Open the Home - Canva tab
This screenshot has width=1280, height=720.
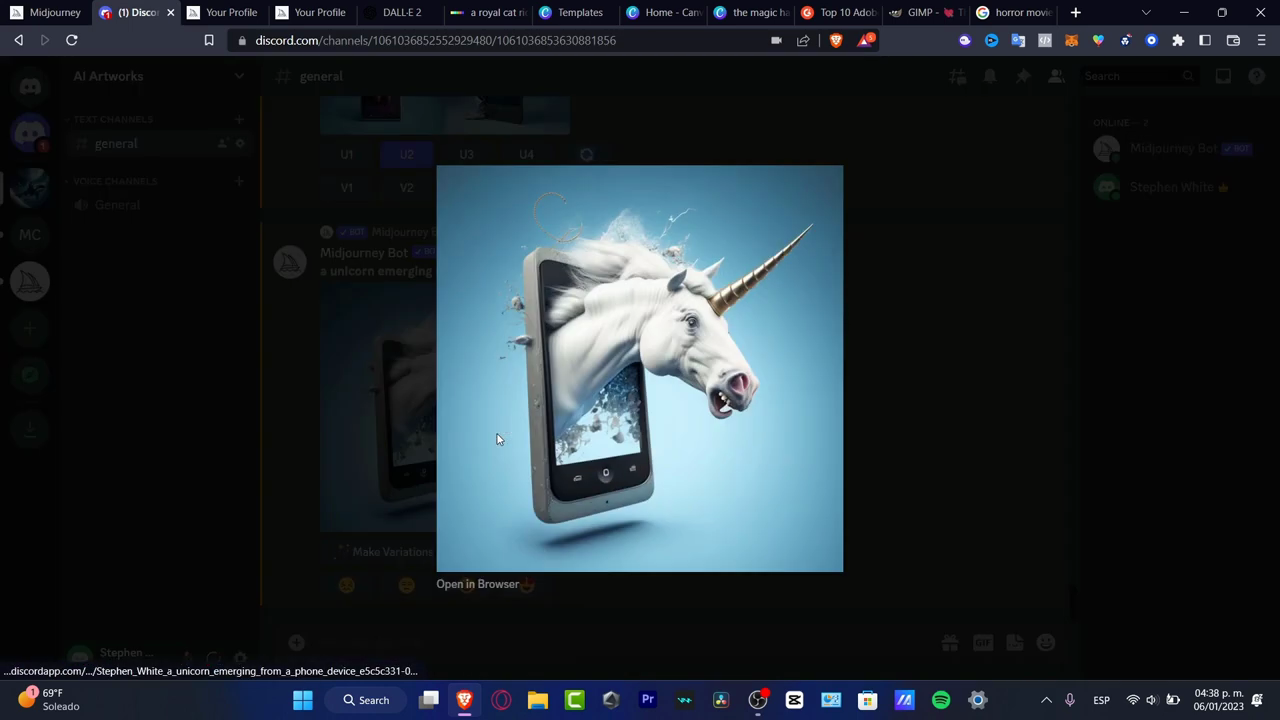(664, 13)
